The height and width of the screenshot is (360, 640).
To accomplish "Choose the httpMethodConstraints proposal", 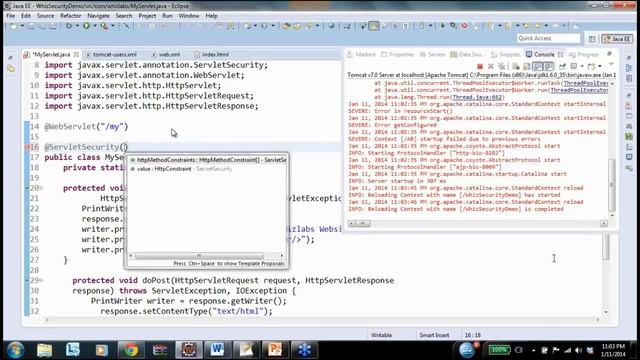I will 208,160.
